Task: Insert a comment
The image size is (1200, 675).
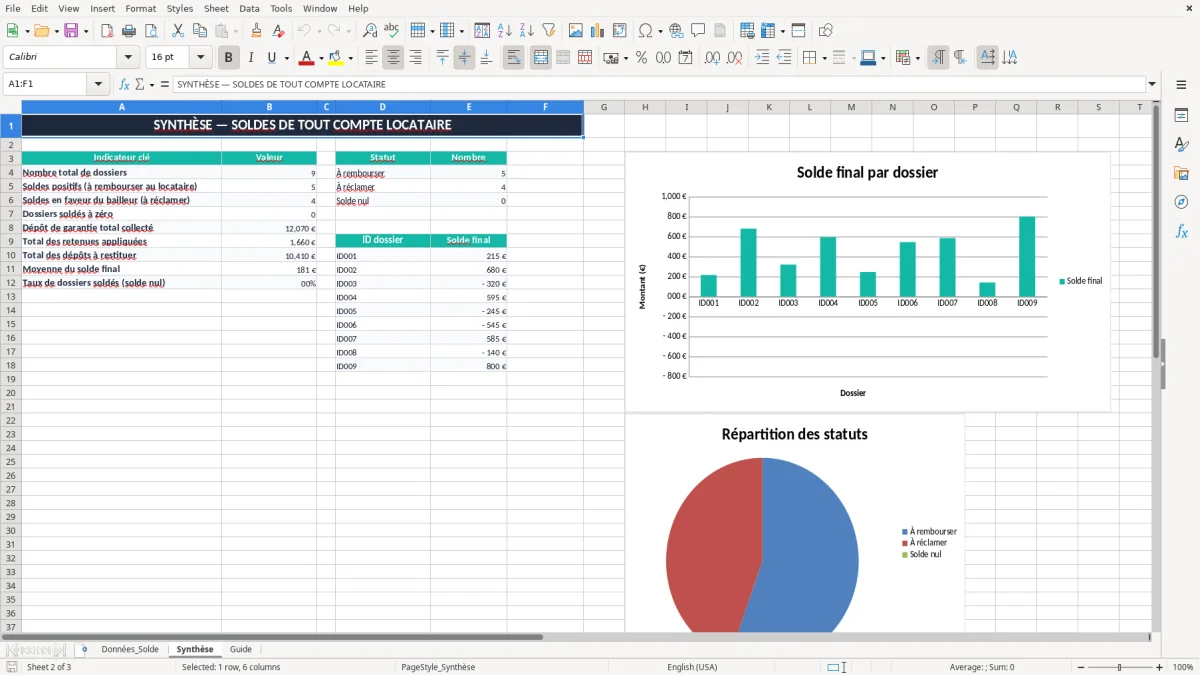Action: 698,31
